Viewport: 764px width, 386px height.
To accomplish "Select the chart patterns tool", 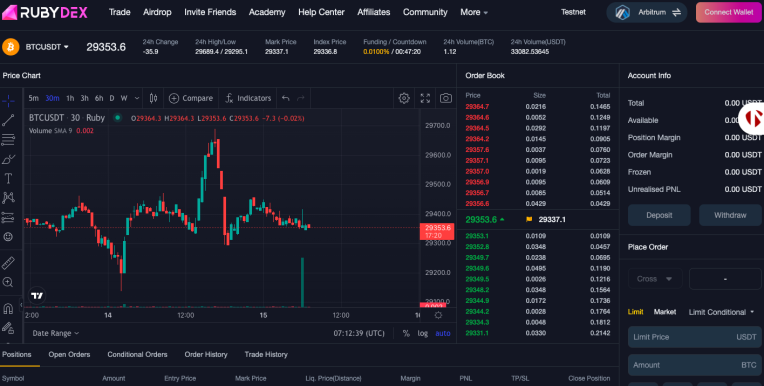I will click(8, 198).
